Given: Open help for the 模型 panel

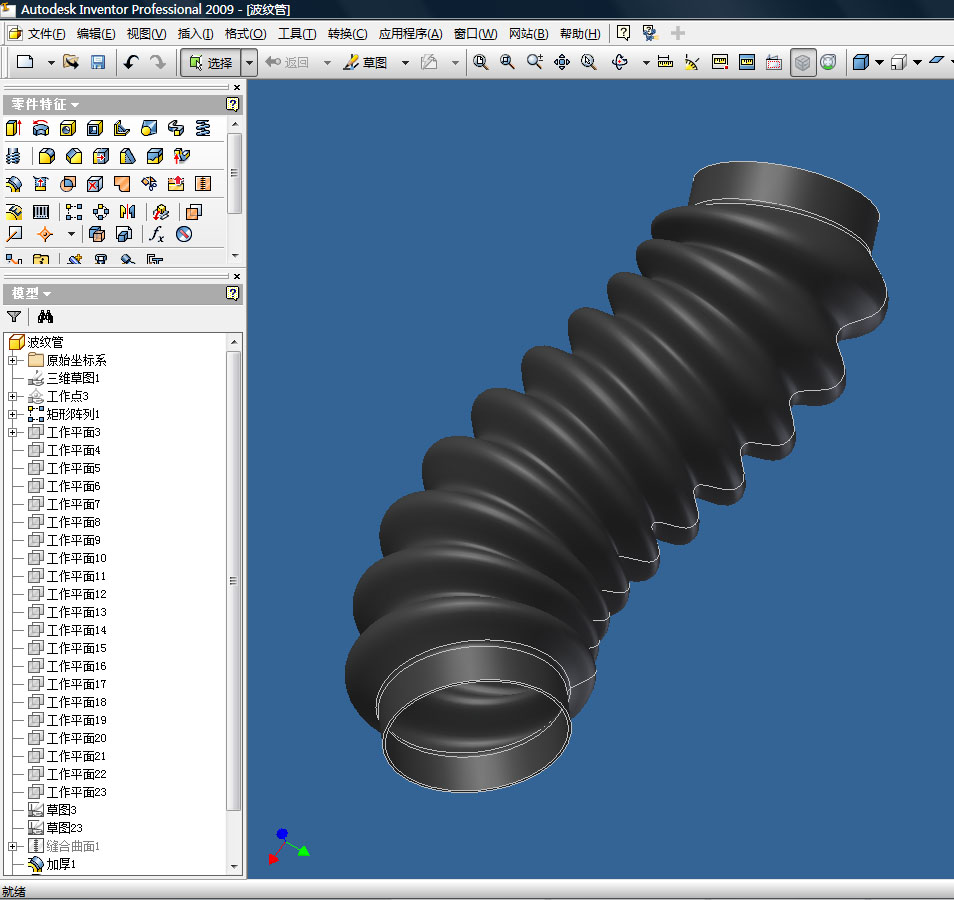Looking at the screenshot, I should (232, 293).
